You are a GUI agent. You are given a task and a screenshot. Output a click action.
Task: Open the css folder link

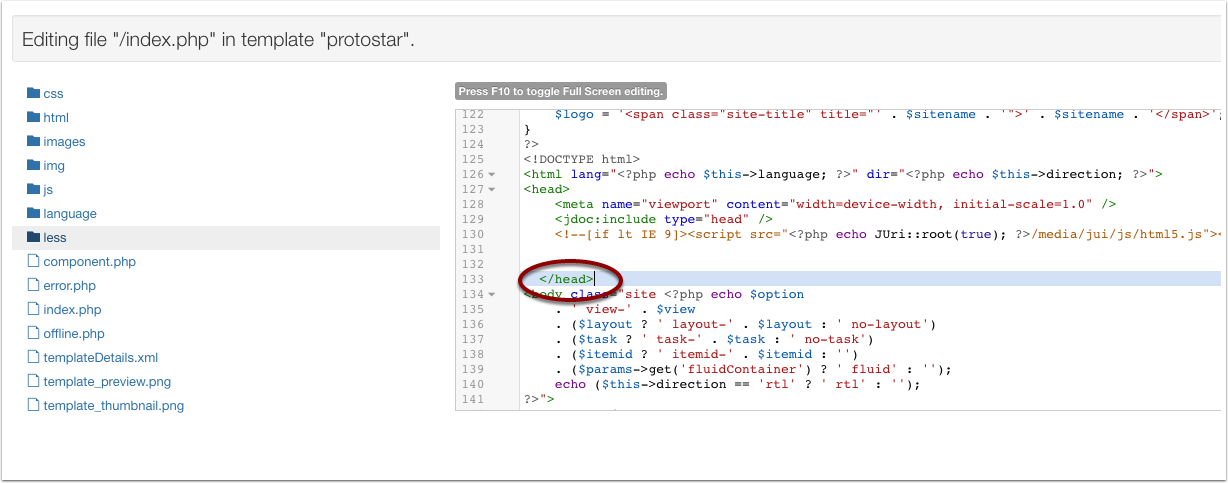(x=53, y=94)
